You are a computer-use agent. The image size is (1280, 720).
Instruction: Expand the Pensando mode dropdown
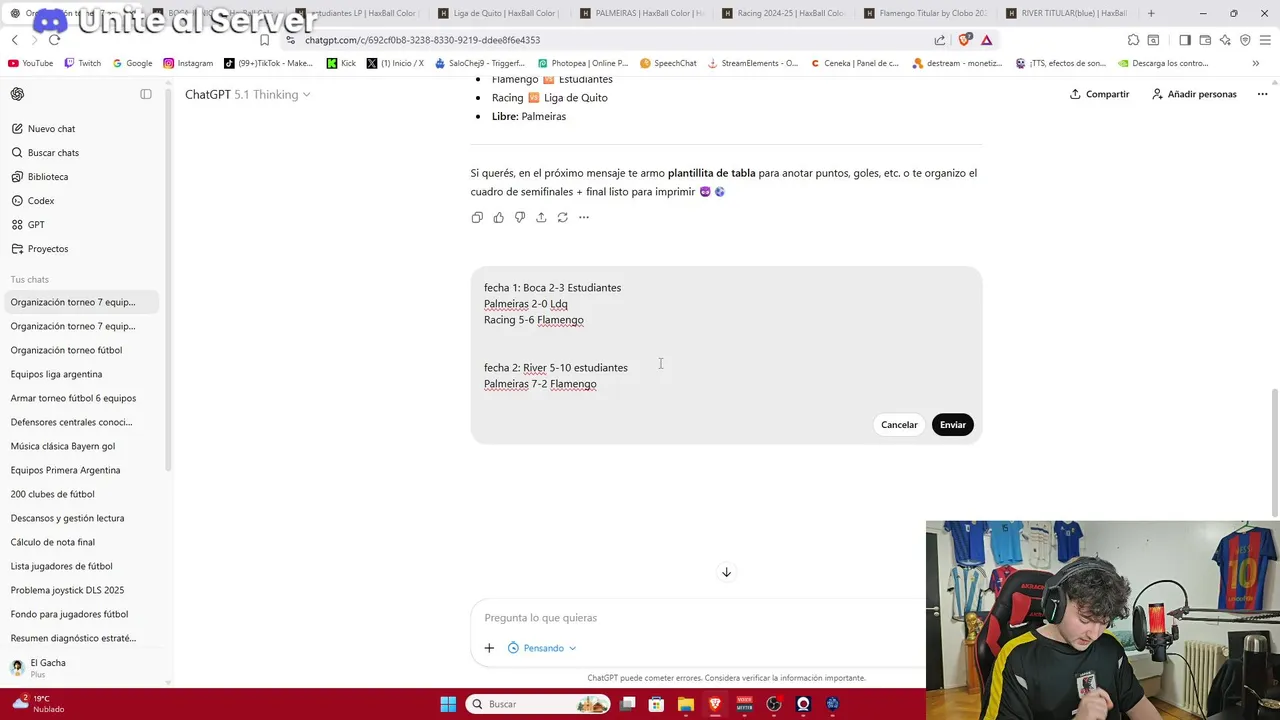point(542,648)
